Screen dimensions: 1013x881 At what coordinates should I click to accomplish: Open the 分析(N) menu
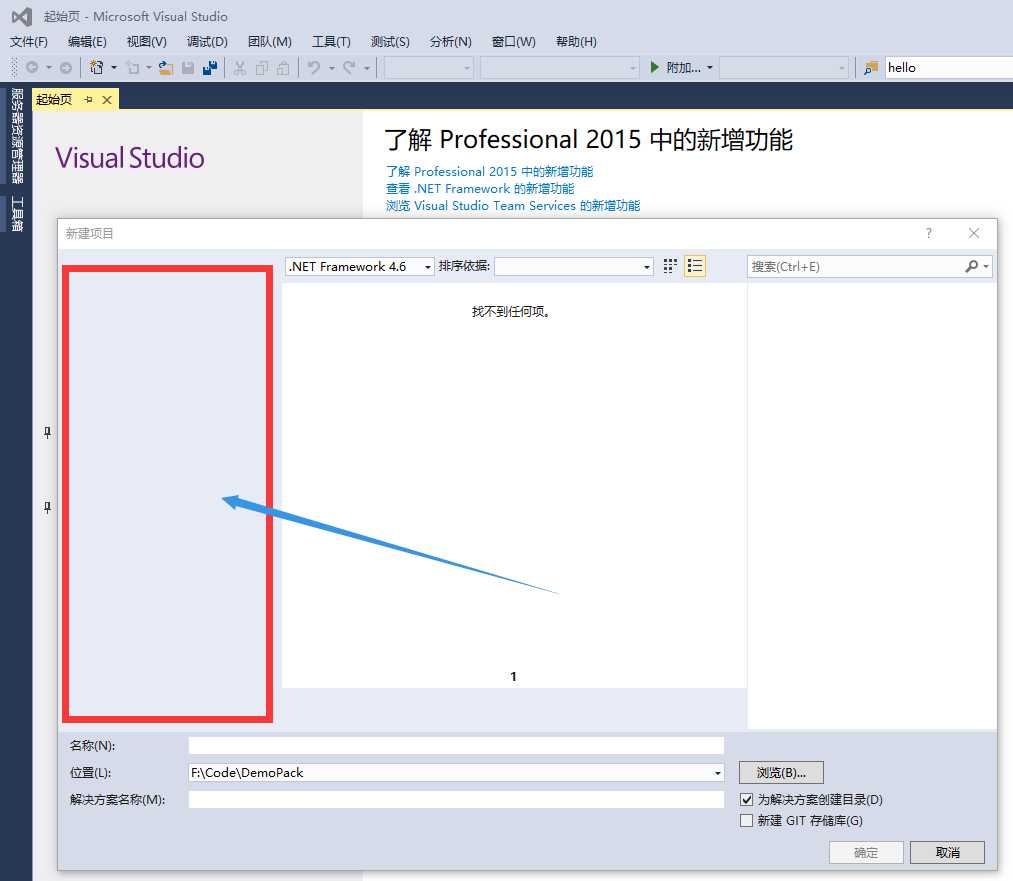[450, 41]
